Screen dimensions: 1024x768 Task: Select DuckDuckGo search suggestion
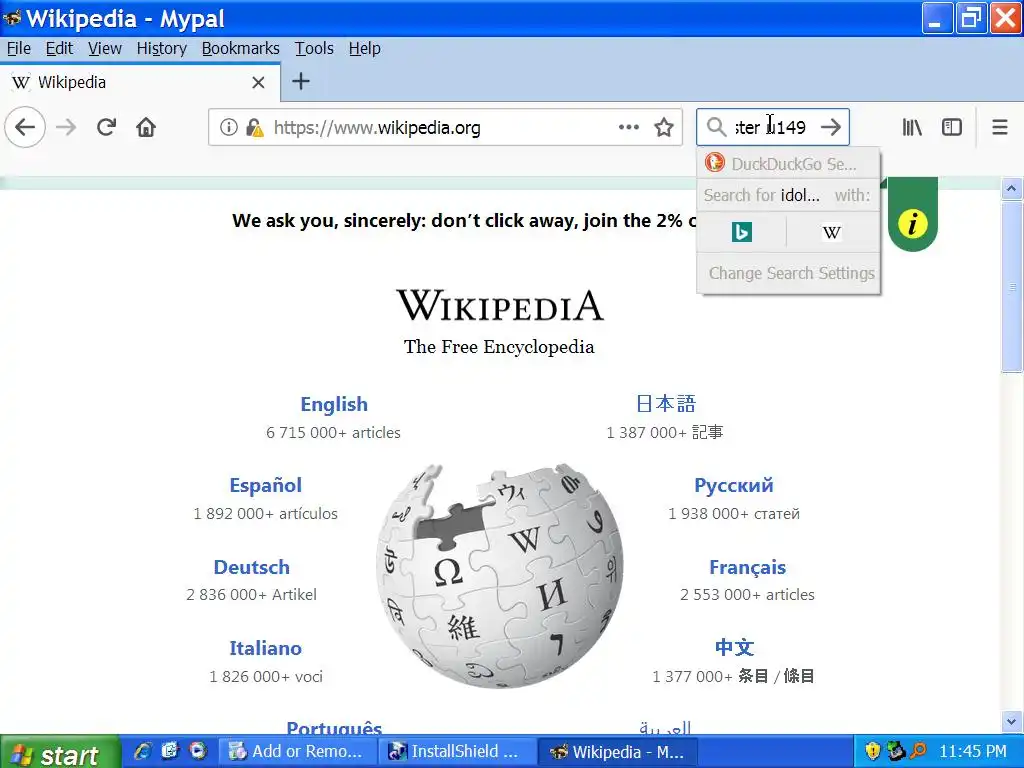[788, 163]
